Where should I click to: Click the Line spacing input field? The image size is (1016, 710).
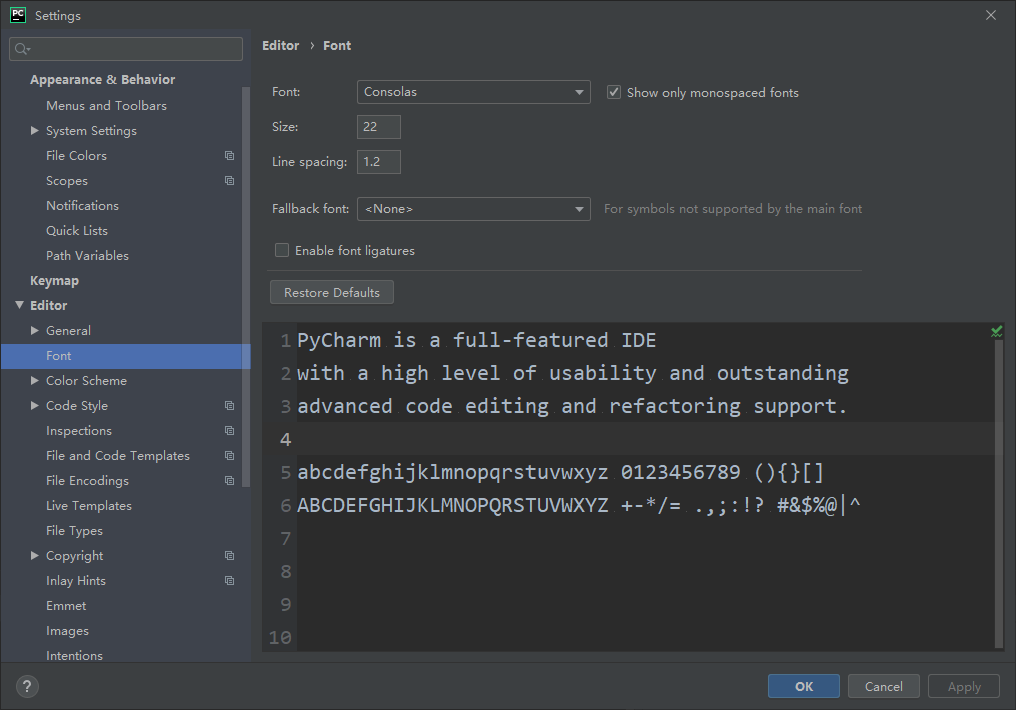378,162
